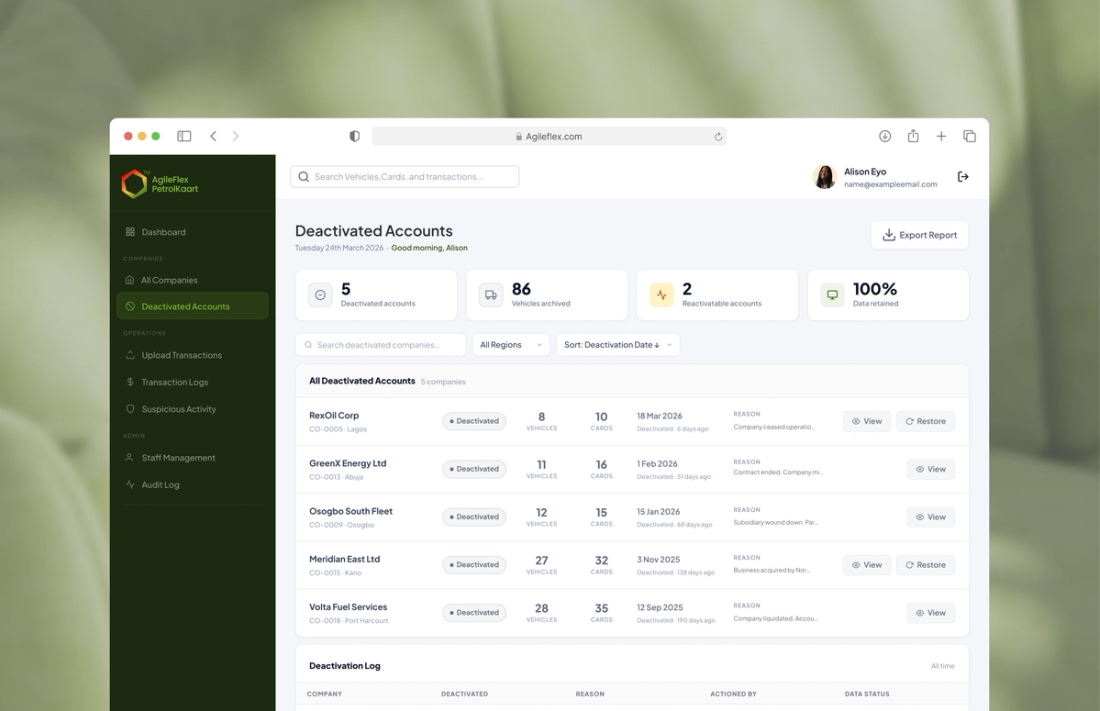Click the Alison Eyo user name
The height and width of the screenshot is (711, 1100).
tap(865, 171)
